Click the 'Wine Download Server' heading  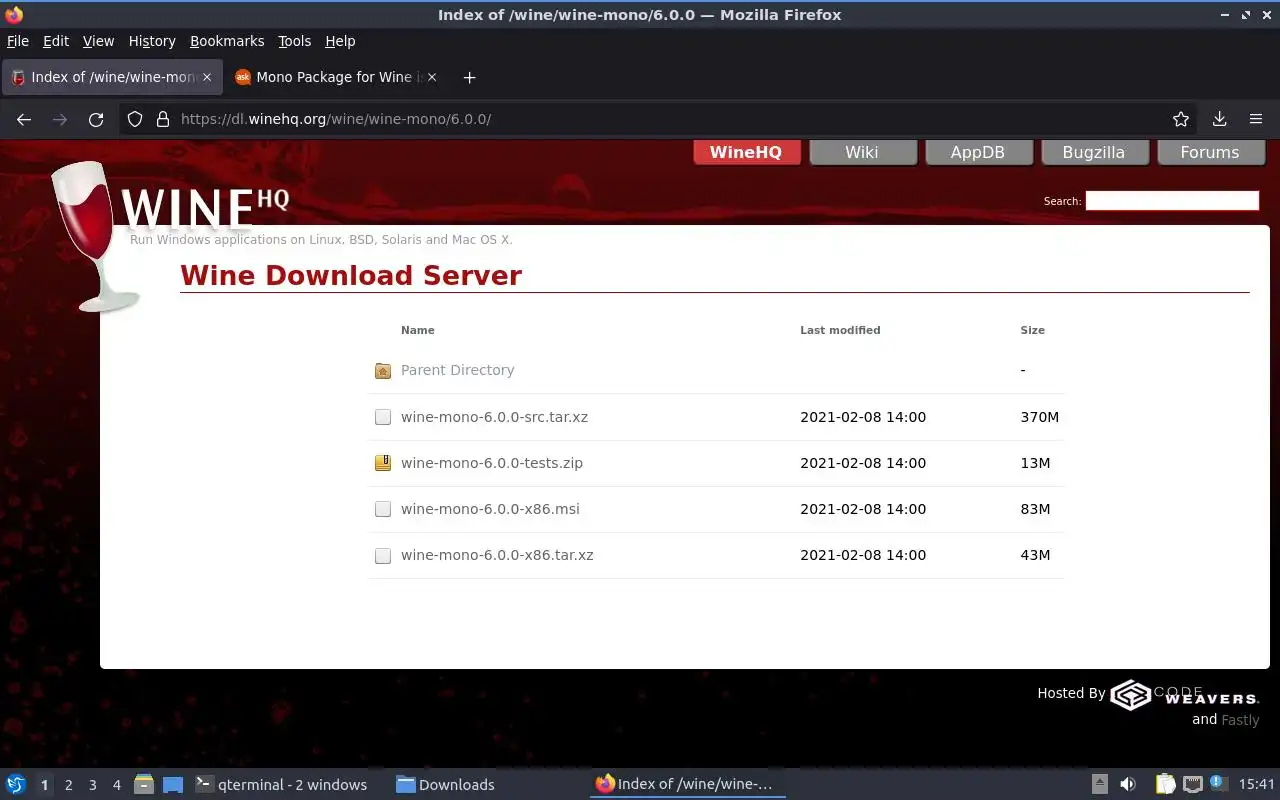(351, 275)
